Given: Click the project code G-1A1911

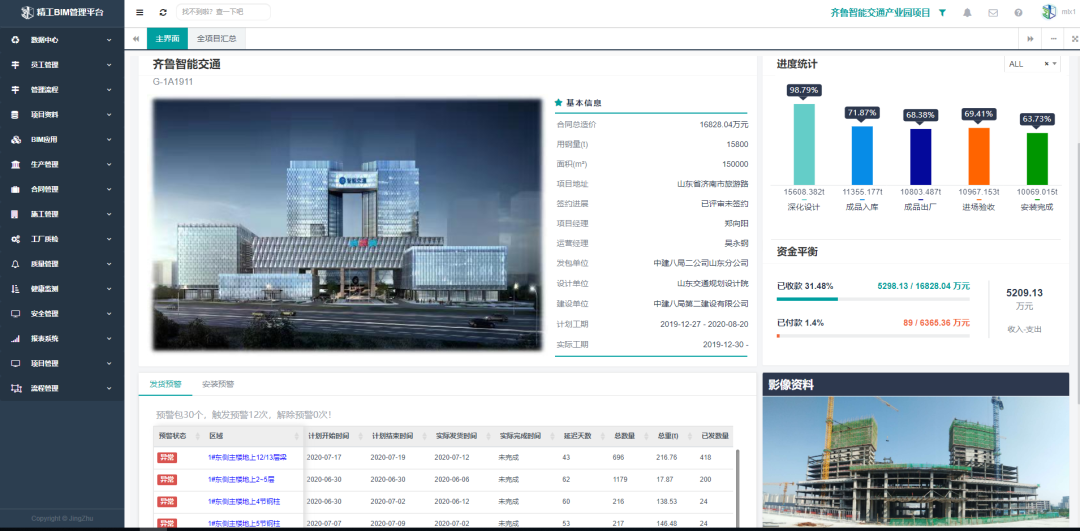Looking at the screenshot, I should [x=172, y=82].
